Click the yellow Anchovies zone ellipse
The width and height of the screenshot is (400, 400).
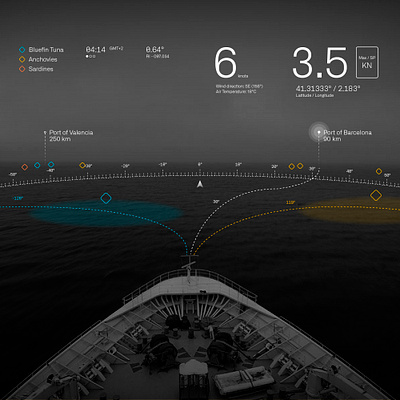point(350,210)
